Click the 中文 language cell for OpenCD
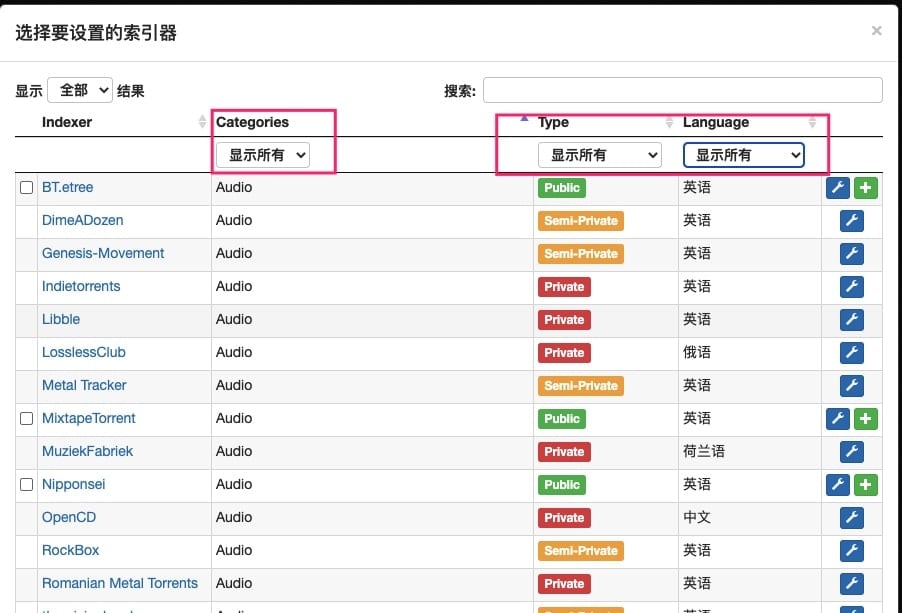 coord(697,517)
